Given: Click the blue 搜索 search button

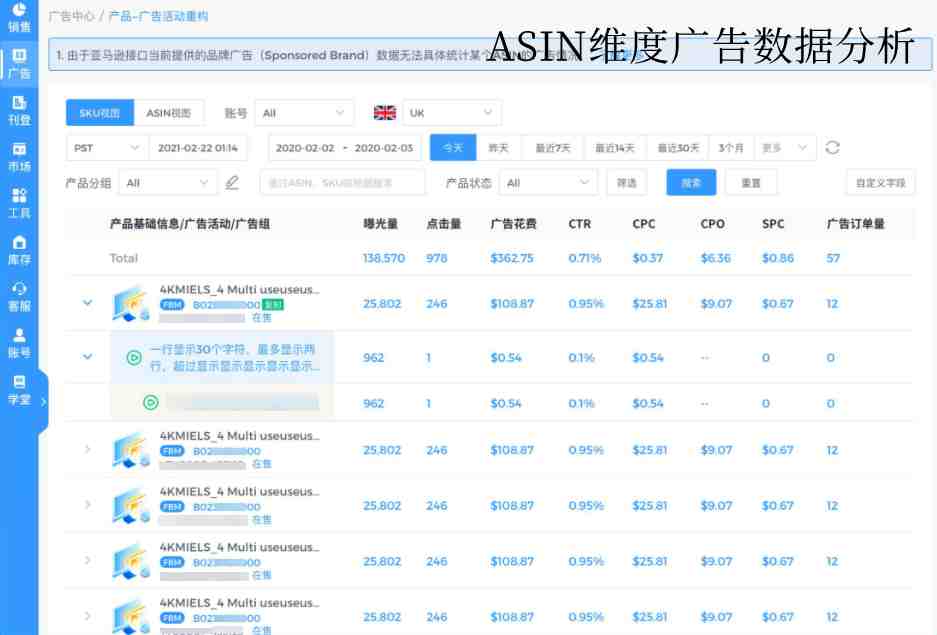Looking at the screenshot, I should point(691,183).
